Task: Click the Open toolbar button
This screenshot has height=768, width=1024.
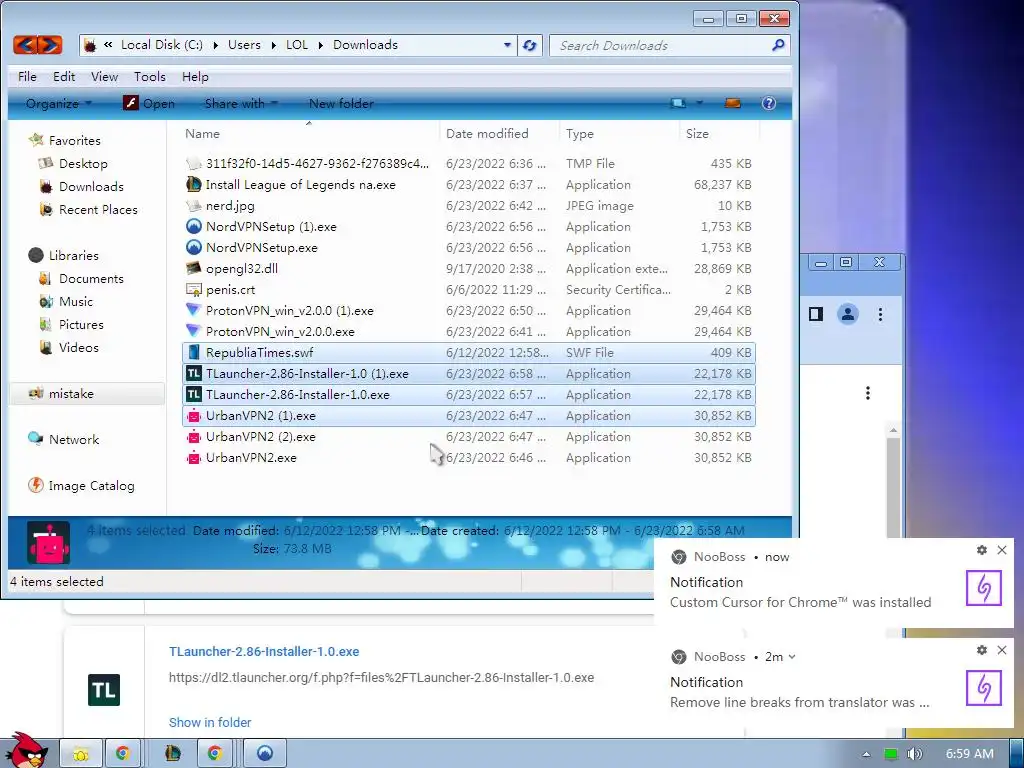Action: click(x=149, y=103)
